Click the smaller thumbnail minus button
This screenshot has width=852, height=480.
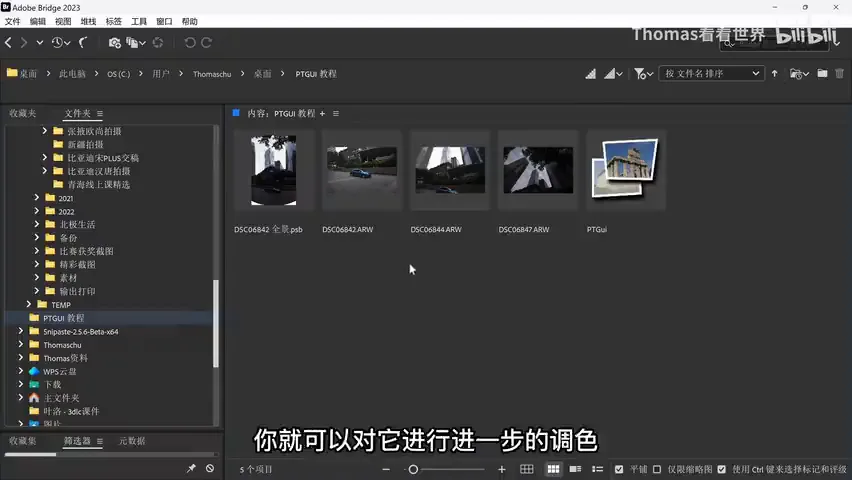[x=386, y=469]
